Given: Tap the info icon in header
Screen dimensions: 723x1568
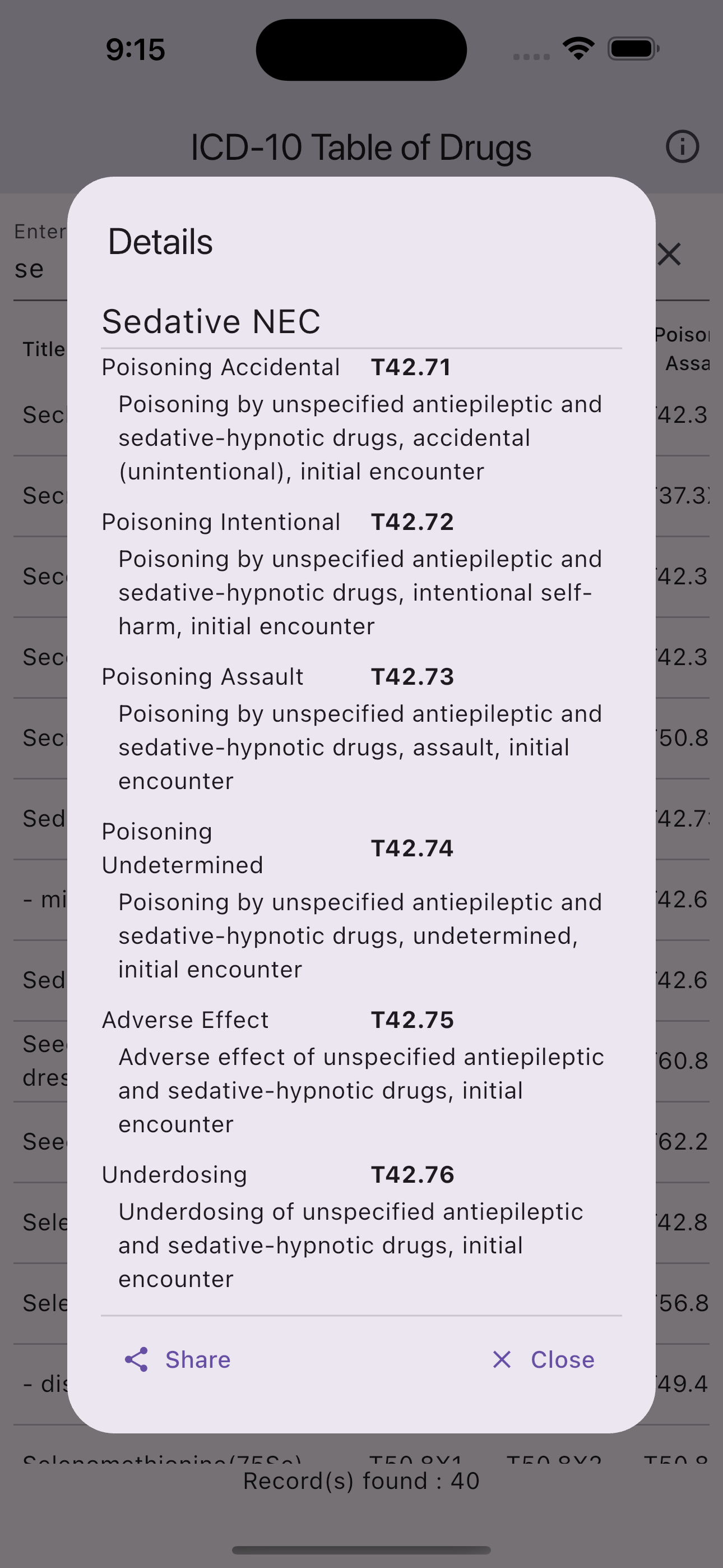Looking at the screenshot, I should tap(682, 147).
